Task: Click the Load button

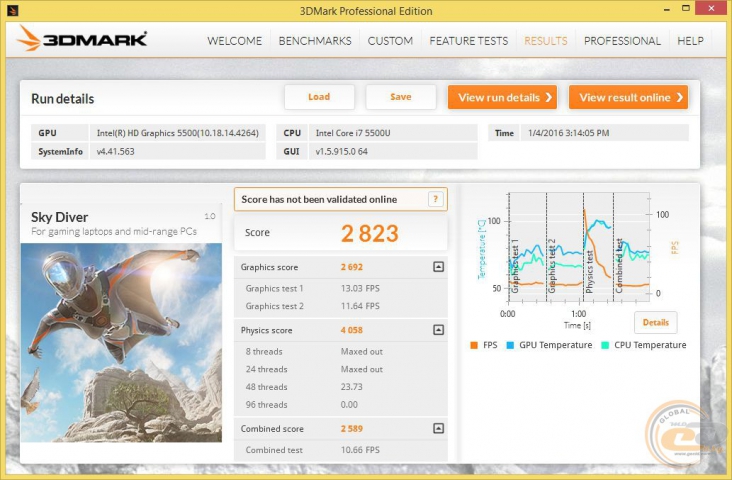Action: point(319,97)
